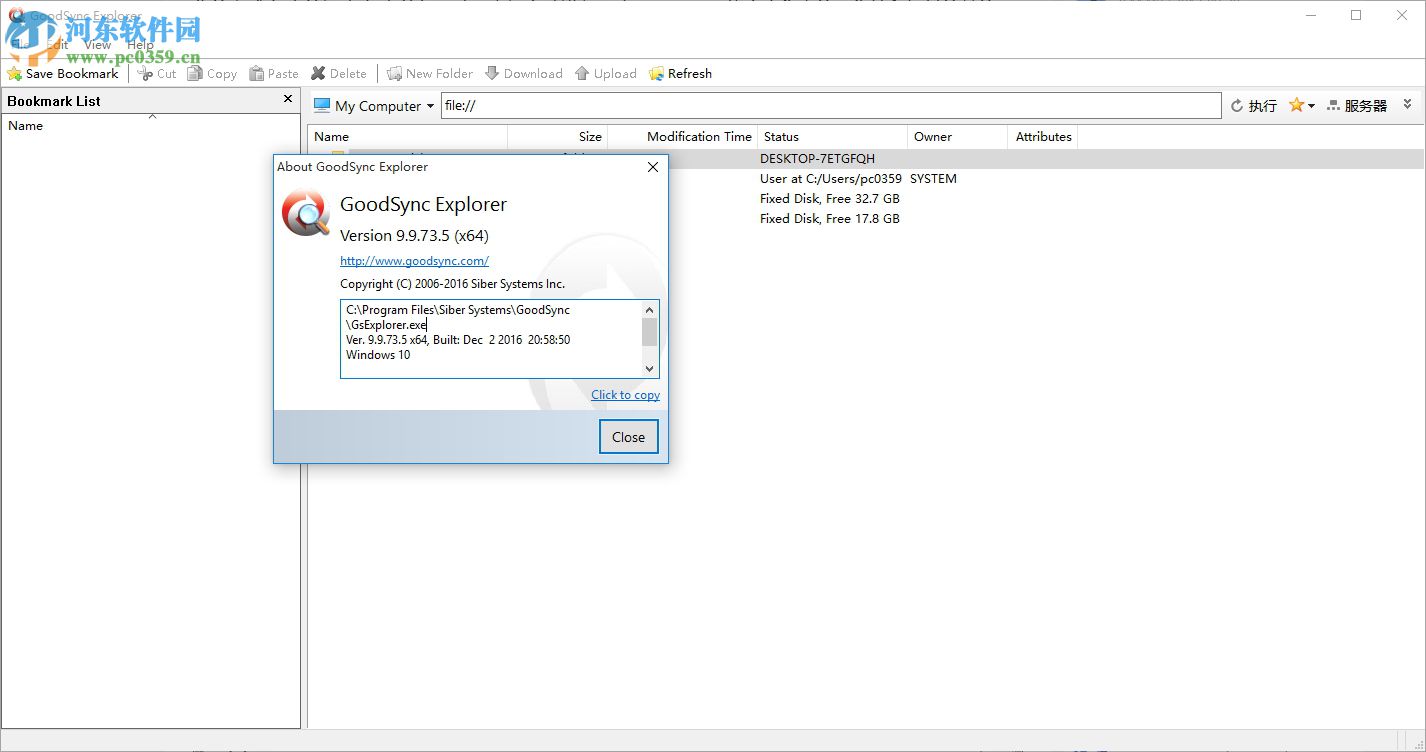Click the Upload arrow icon

pyautogui.click(x=582, y=74)
